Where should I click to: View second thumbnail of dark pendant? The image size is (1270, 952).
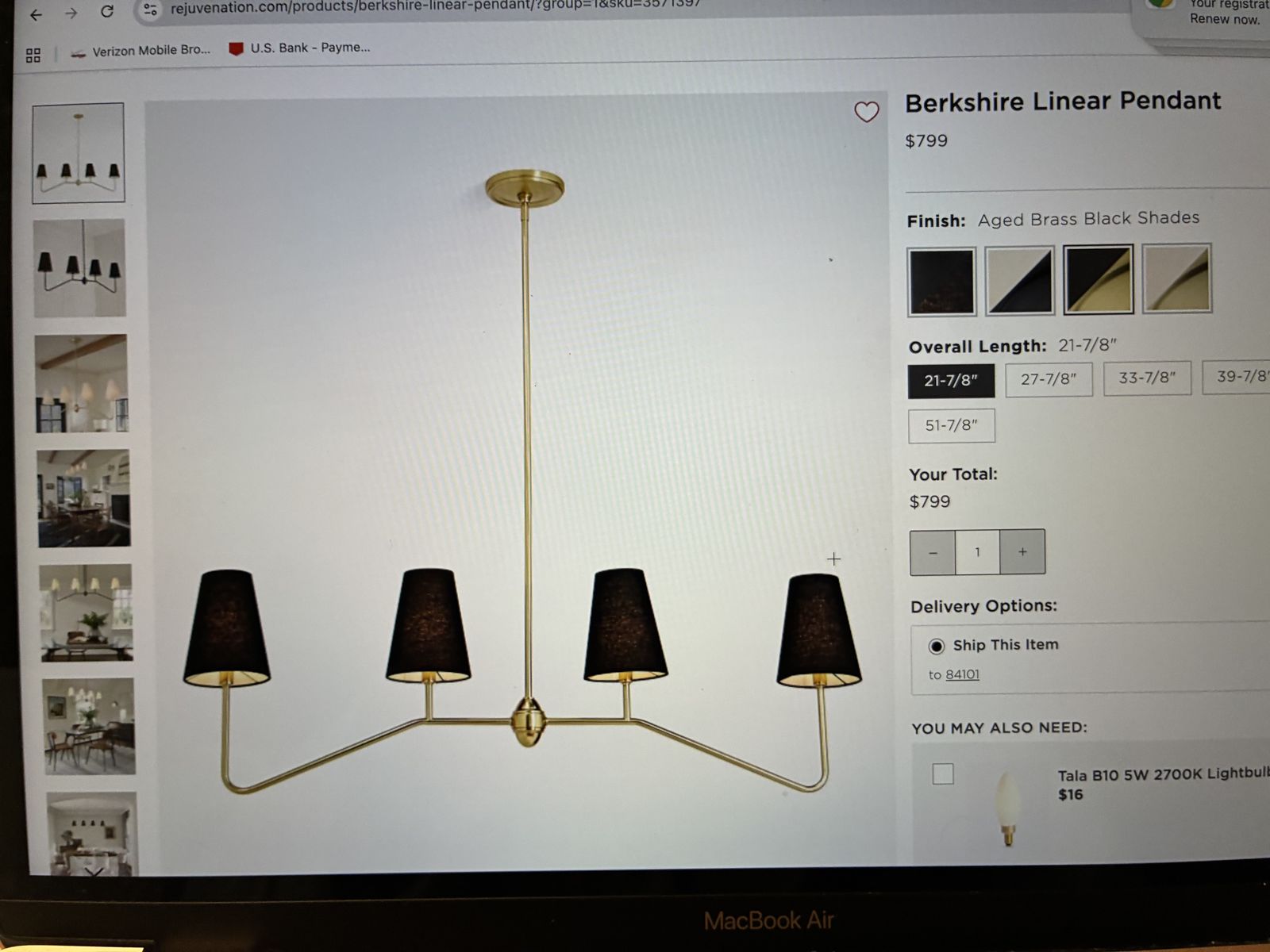[79, 268]
